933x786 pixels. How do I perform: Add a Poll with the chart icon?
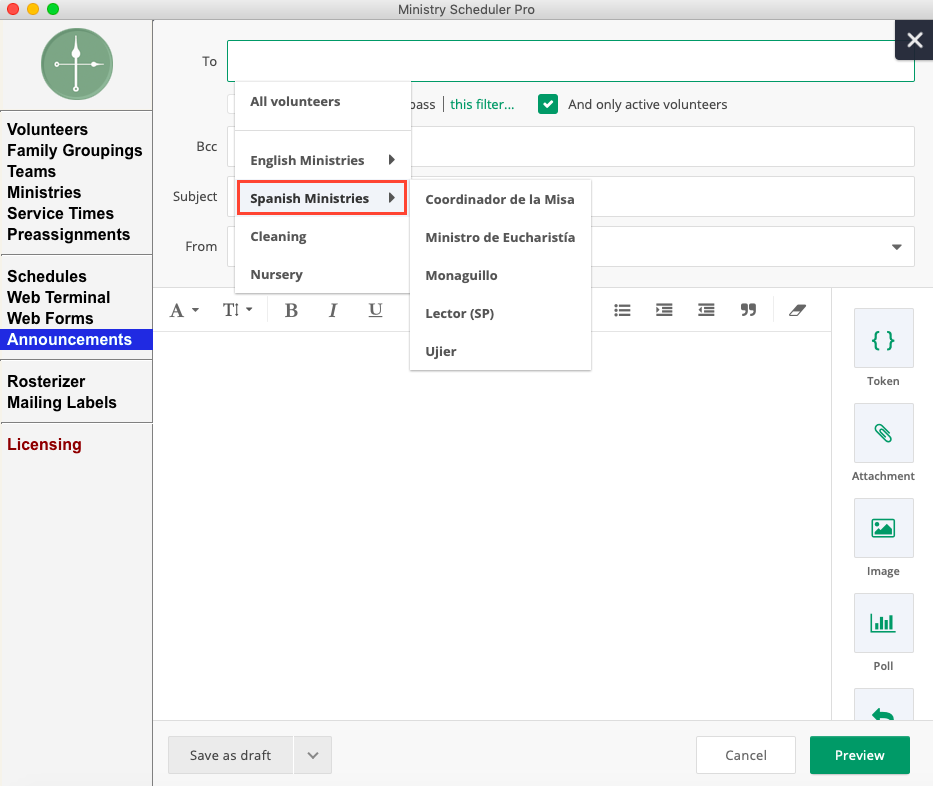tap(883, 623)
